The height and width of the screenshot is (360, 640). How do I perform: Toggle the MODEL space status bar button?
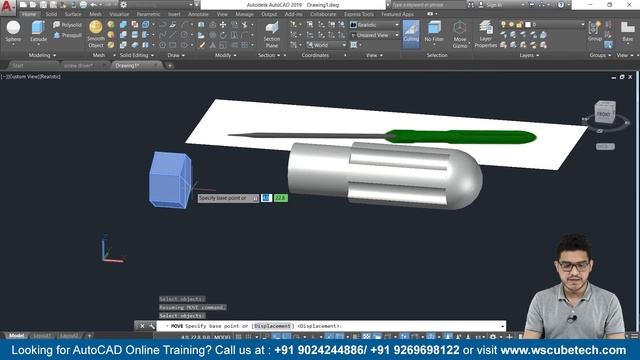click(222, 337)
